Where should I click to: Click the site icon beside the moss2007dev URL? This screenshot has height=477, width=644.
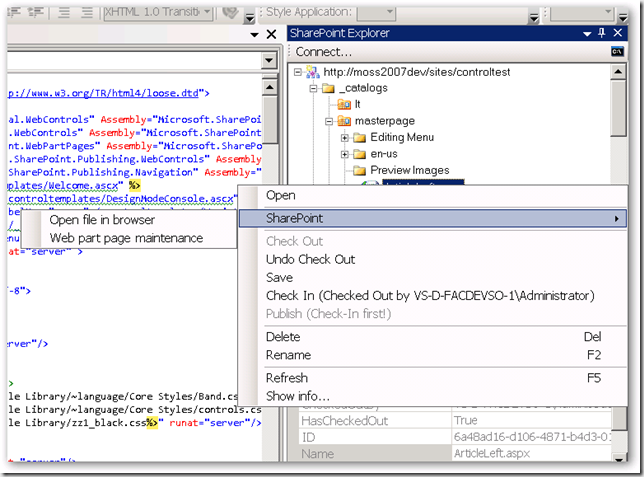click(x=313, y=72)
